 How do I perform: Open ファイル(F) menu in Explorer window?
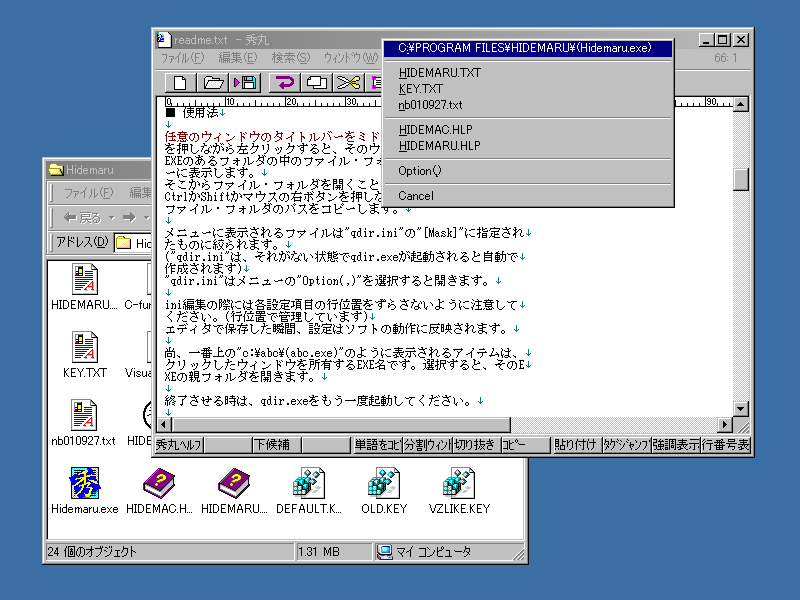pos(88,193)
